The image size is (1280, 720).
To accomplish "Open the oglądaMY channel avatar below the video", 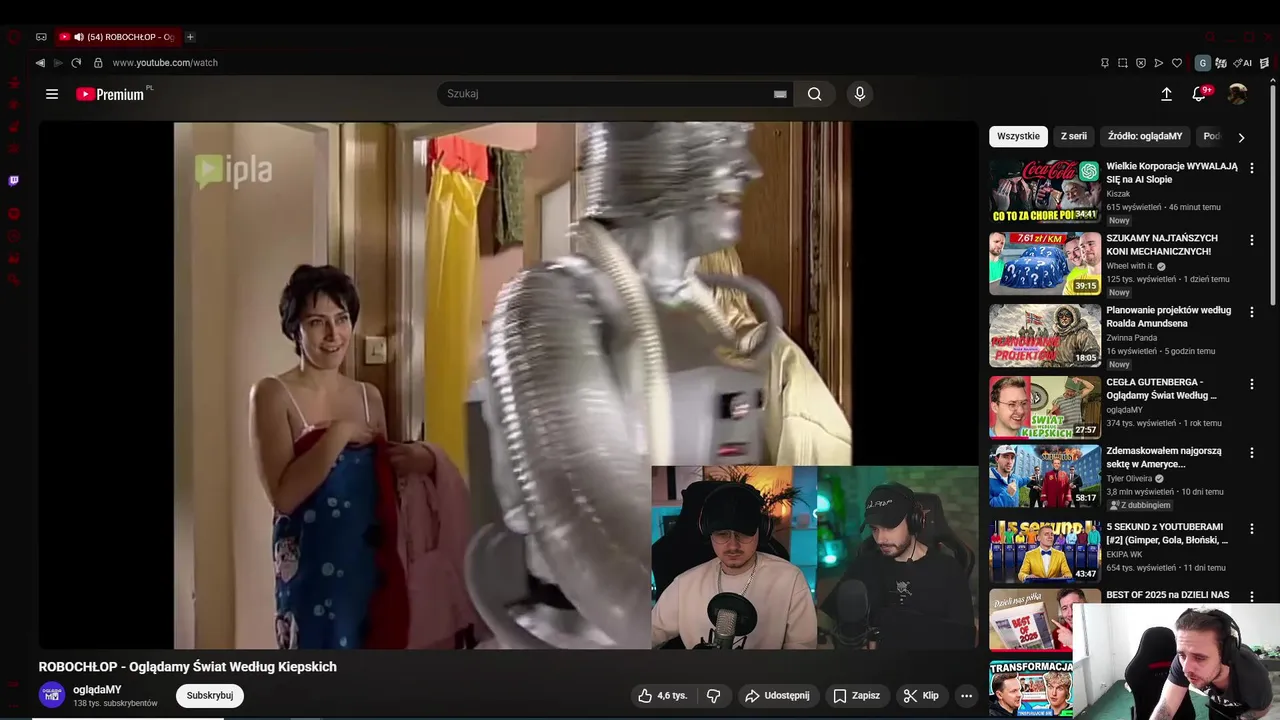I will (x=52, y=695).
